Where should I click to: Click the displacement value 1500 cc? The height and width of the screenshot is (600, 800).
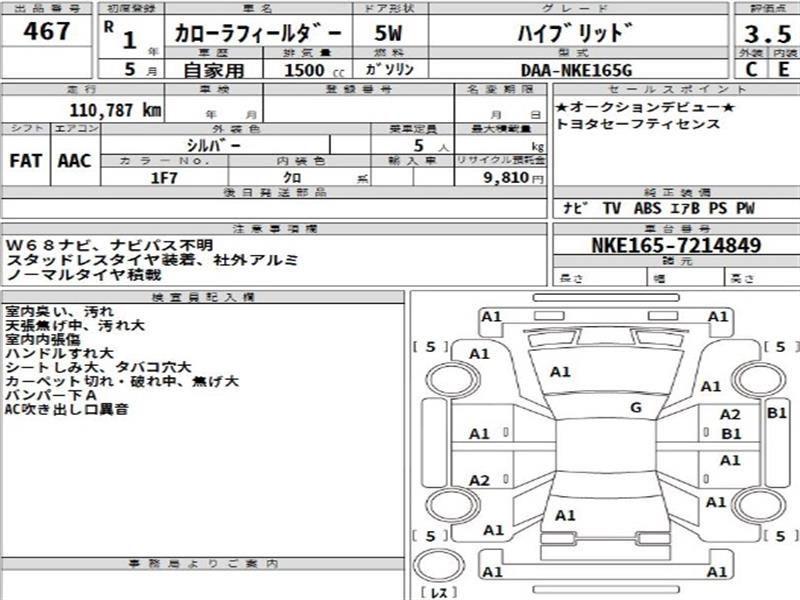pos(314,70)
